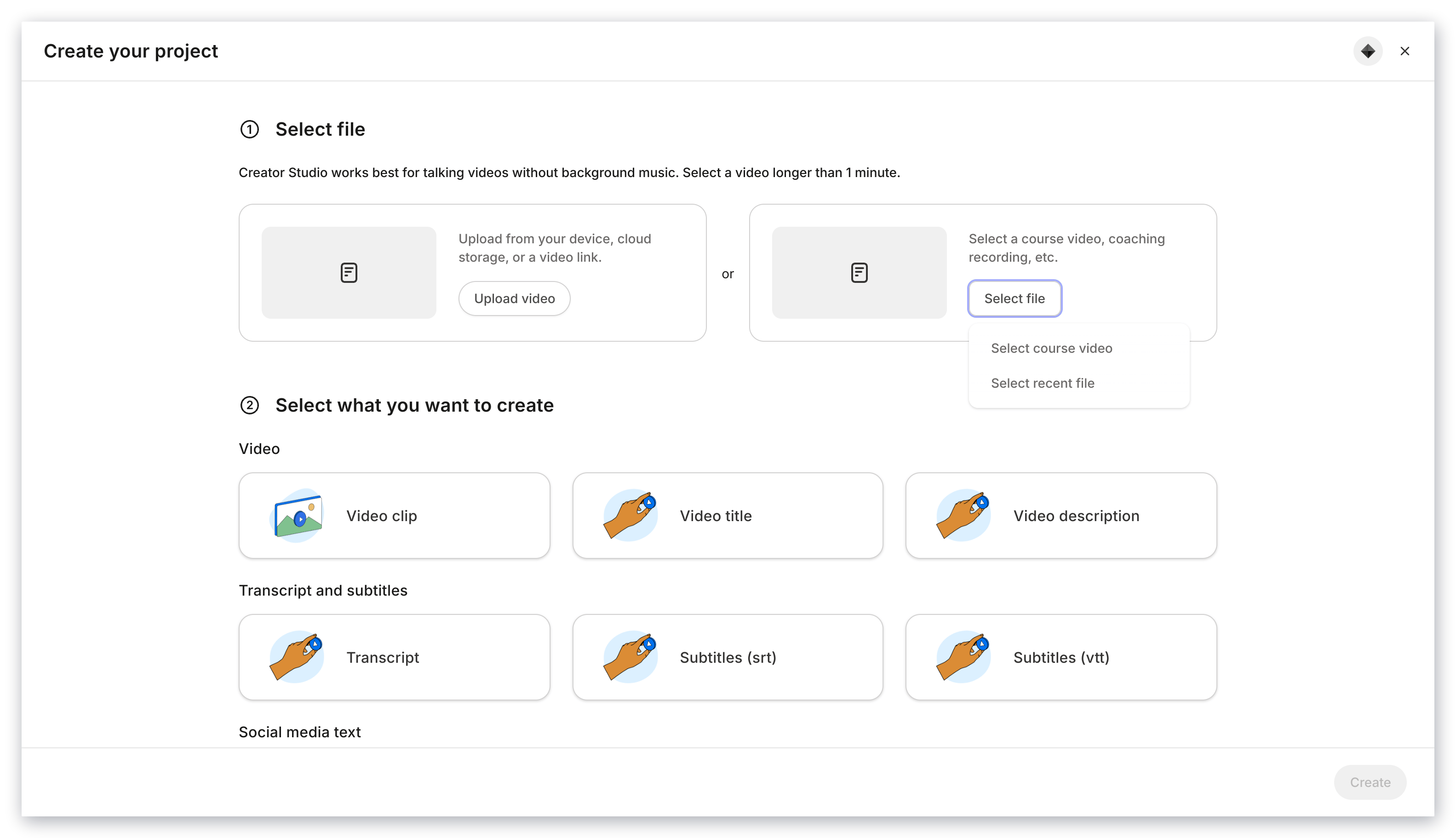
Task: Click the hand icon beside Subtitles (vtt)
Action: coord(963,657)
